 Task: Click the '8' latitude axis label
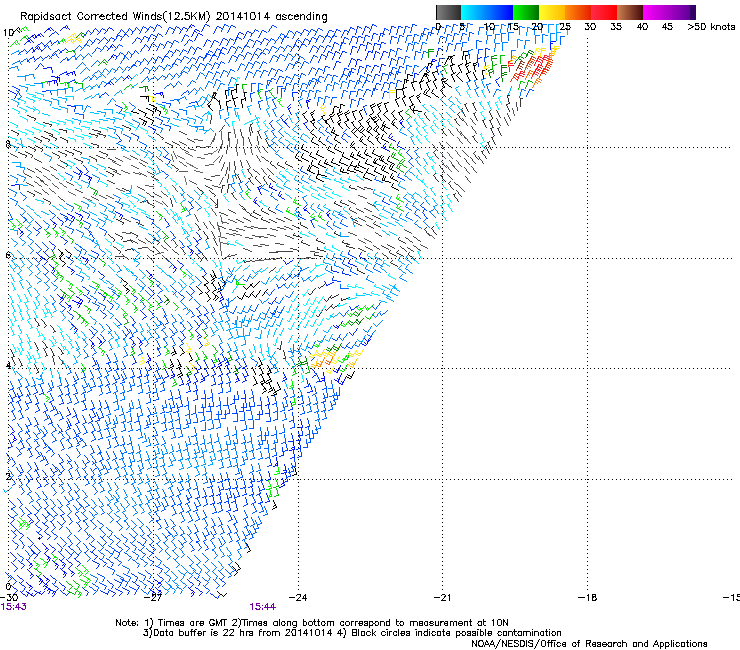[x=8, y=144]
